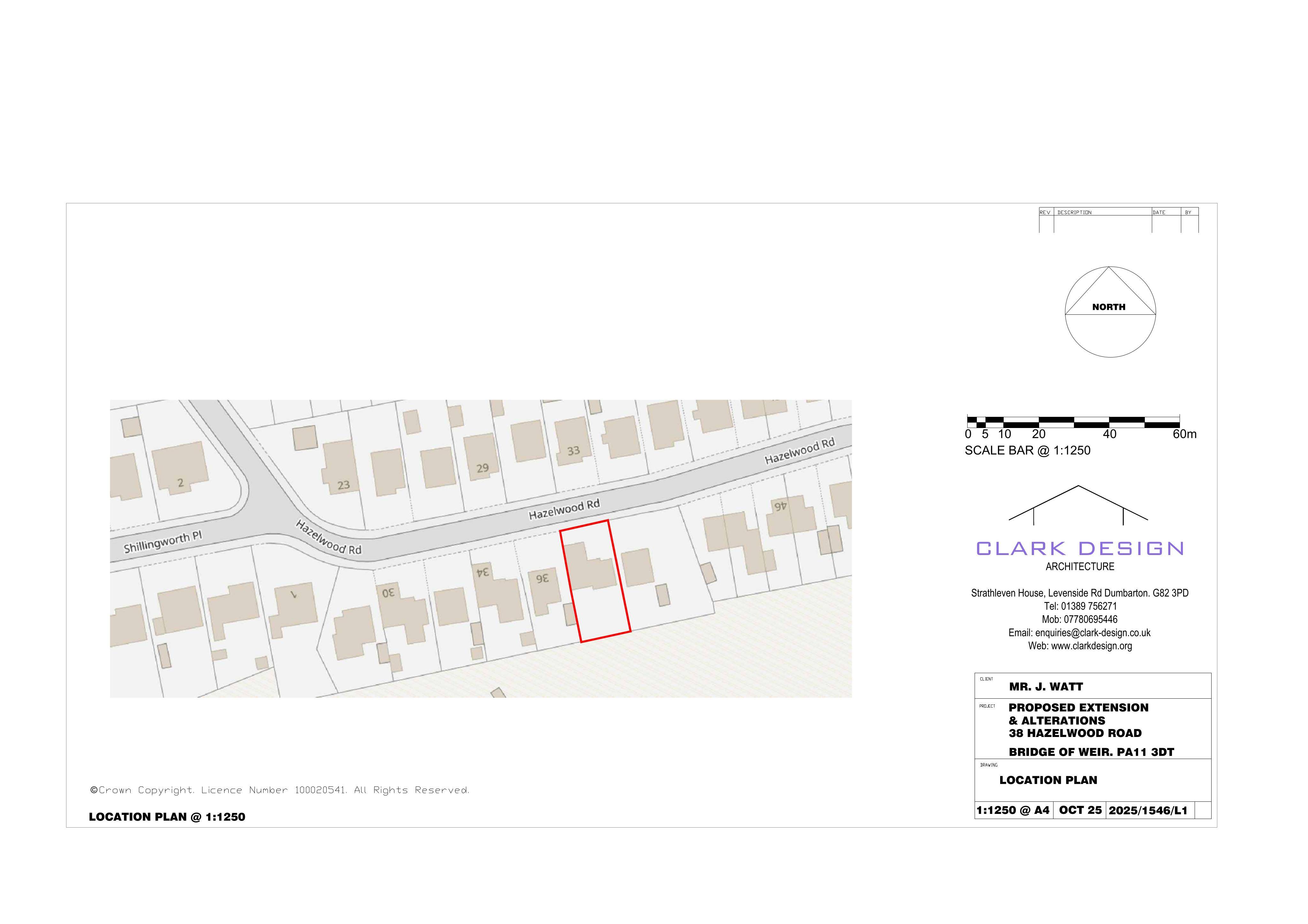Click the 'LOCATION PLAN' drawing title in title block
The width and height of the screenshot is (1308, 924).
tap(1048, 780)
